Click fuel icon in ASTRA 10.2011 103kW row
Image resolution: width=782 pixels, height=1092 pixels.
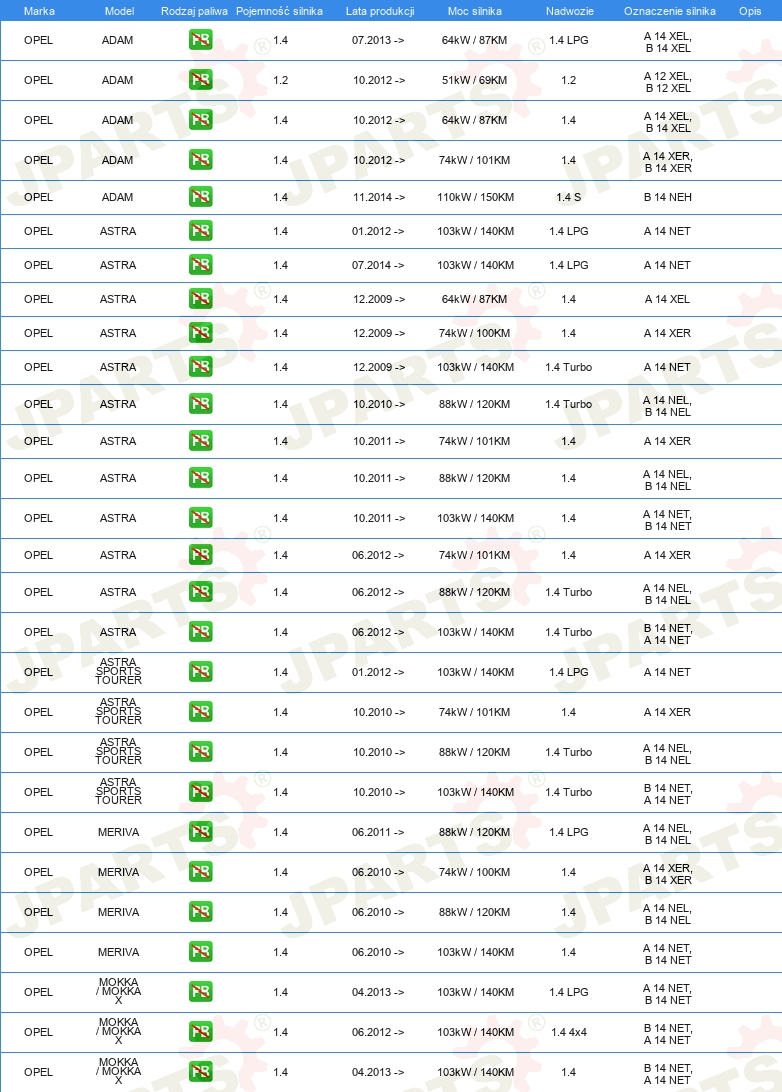[x=201, y=518]
